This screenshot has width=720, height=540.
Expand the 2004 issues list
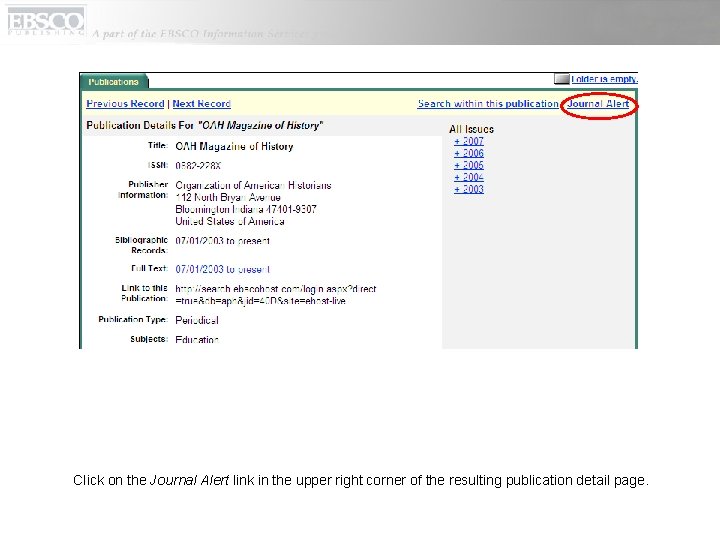[x=469, y=177]
